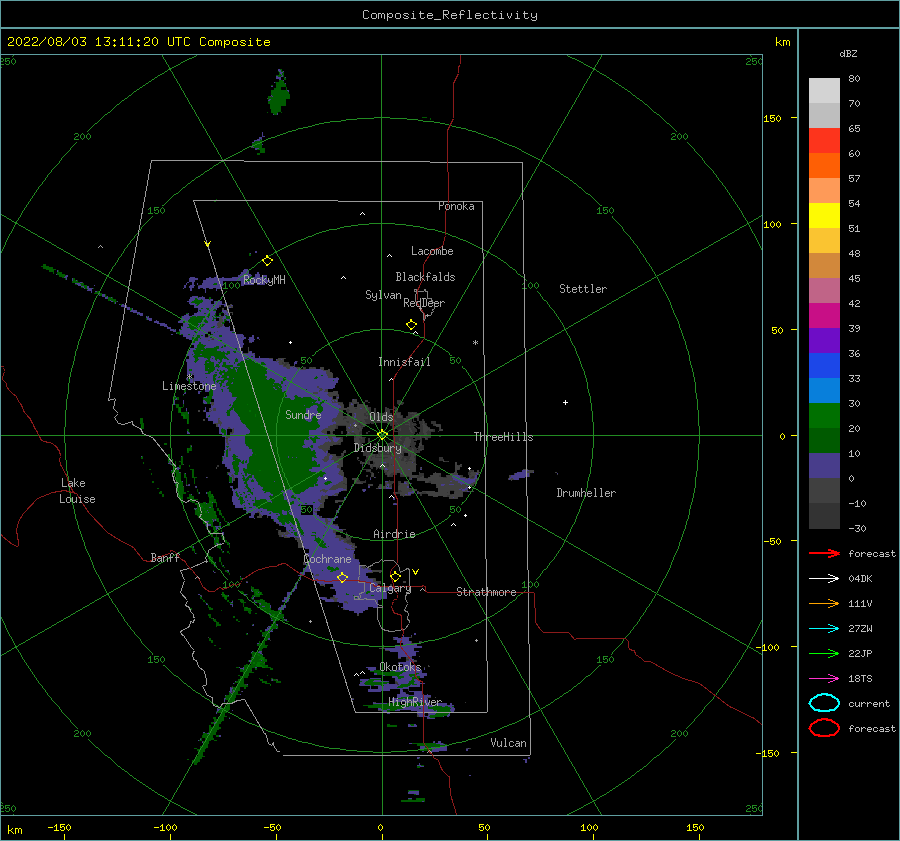Click the Blackfalds town label
This screenshot has height=841, width=900.
pyautogui.click(x=425, y=277)
